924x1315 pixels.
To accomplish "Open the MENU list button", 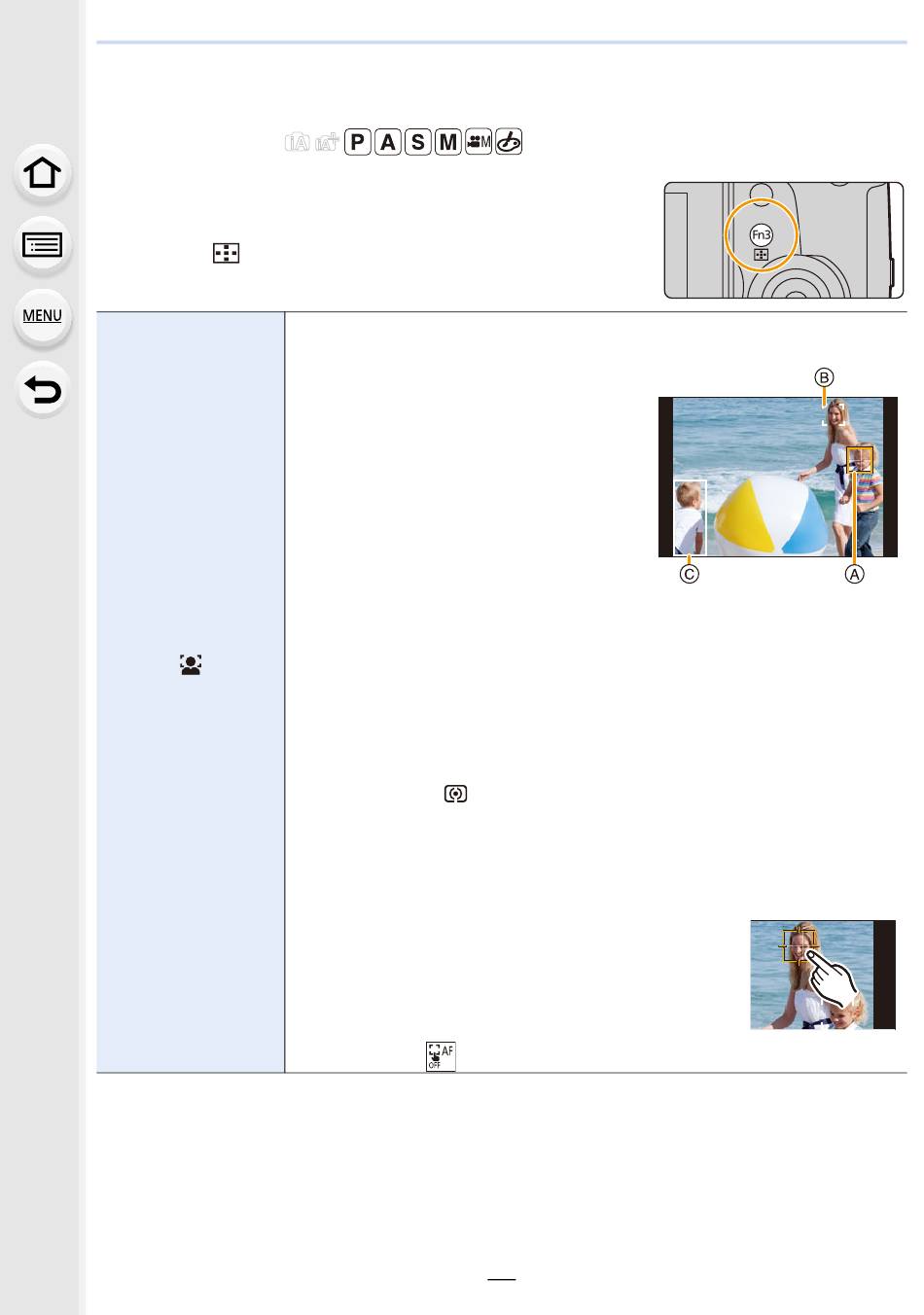I will 42,316.
